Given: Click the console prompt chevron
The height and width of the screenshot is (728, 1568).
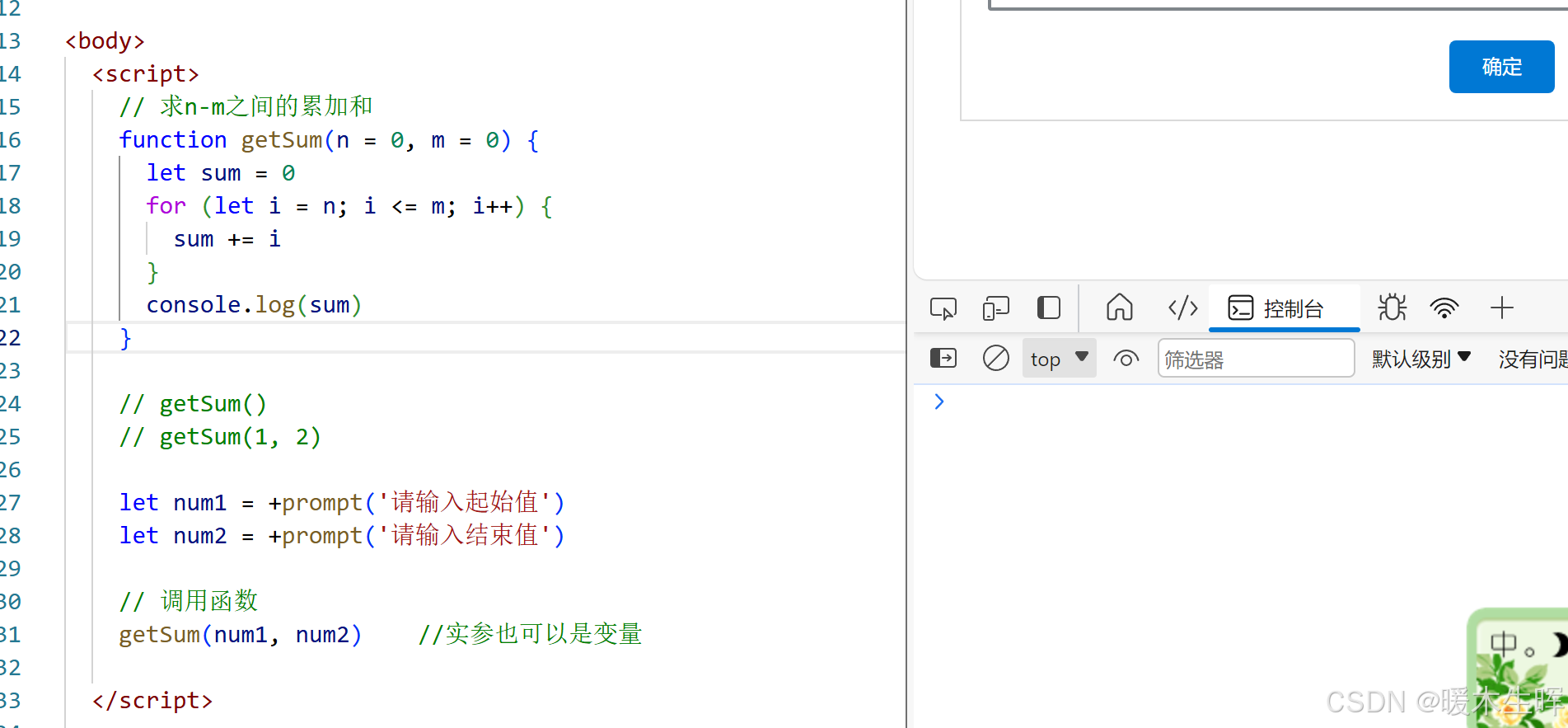Looking at the screenshot, I should (938, 402).
